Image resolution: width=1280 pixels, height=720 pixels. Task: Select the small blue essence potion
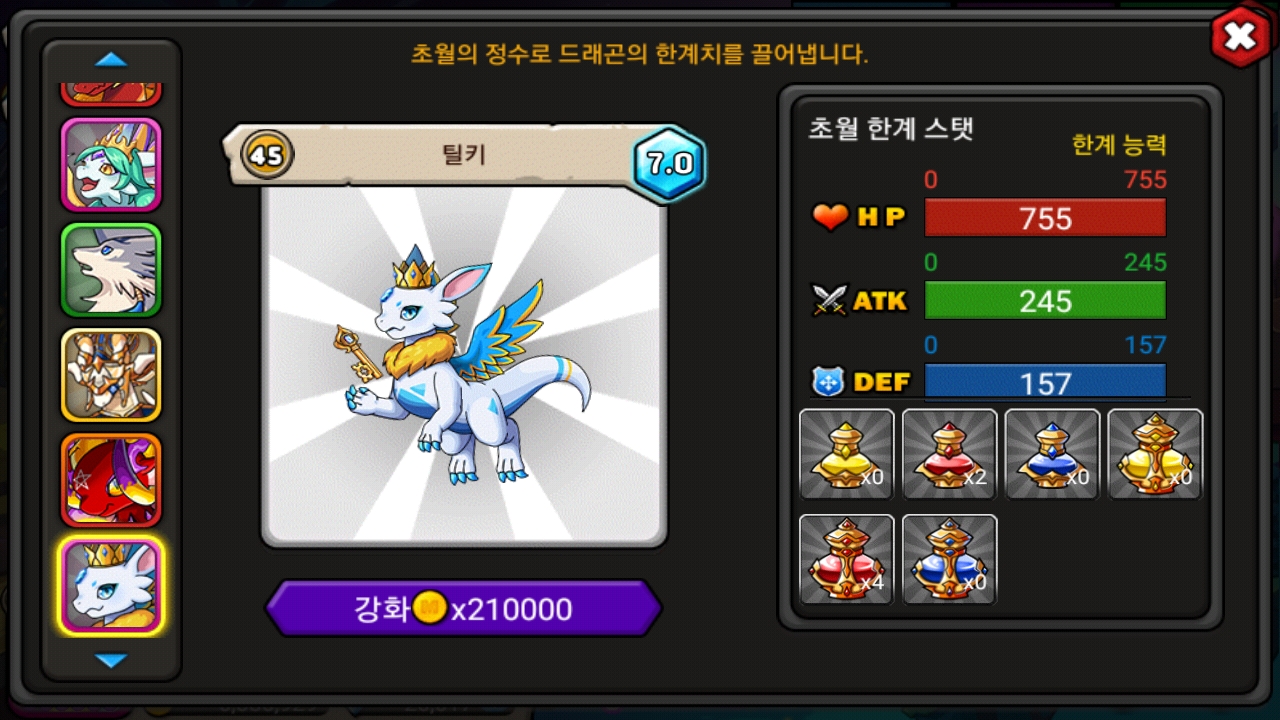1052,454
